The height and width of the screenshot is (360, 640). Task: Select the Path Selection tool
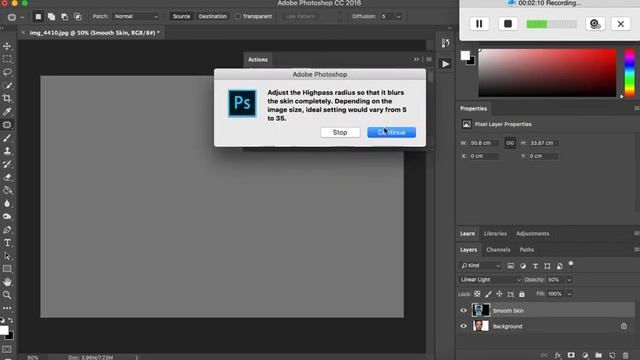(x=7, y=256)
